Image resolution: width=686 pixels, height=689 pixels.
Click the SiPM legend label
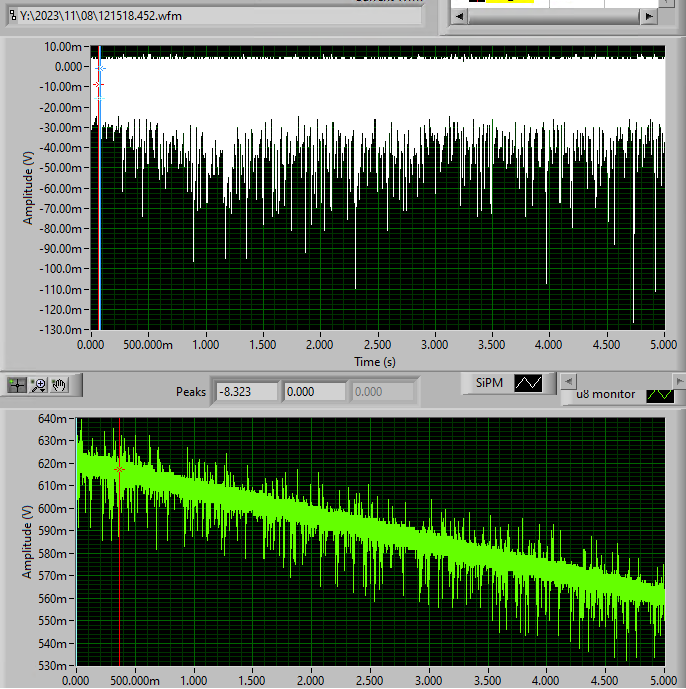click(x=487, y=383)
